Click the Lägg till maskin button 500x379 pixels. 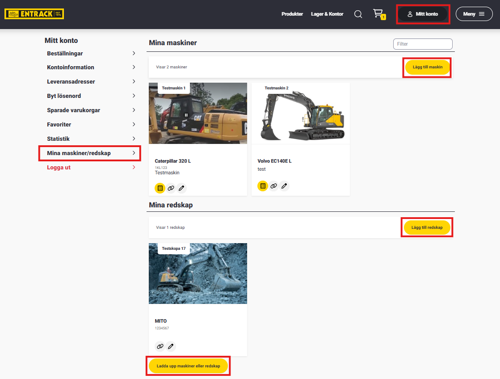tap(427, 67)
